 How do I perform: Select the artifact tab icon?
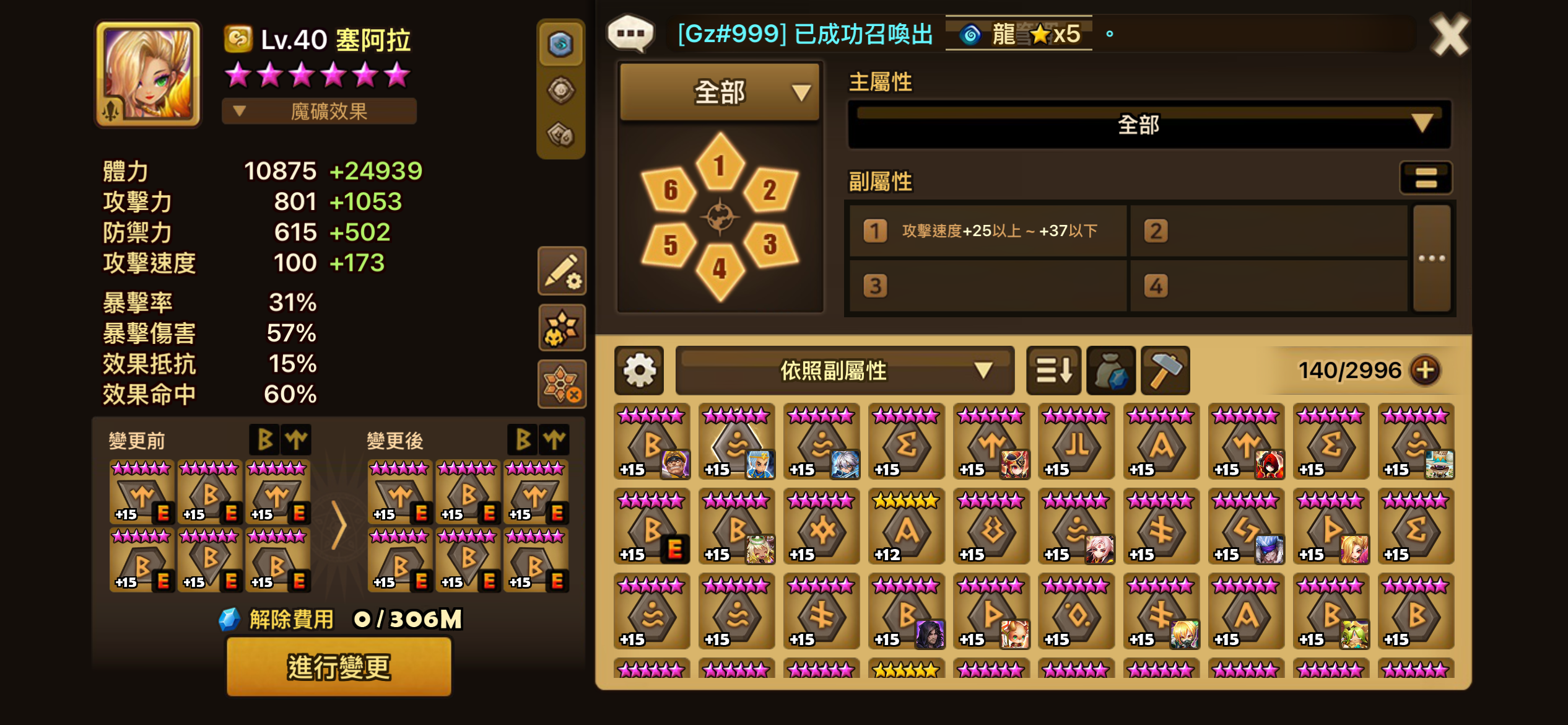point(561,90)
